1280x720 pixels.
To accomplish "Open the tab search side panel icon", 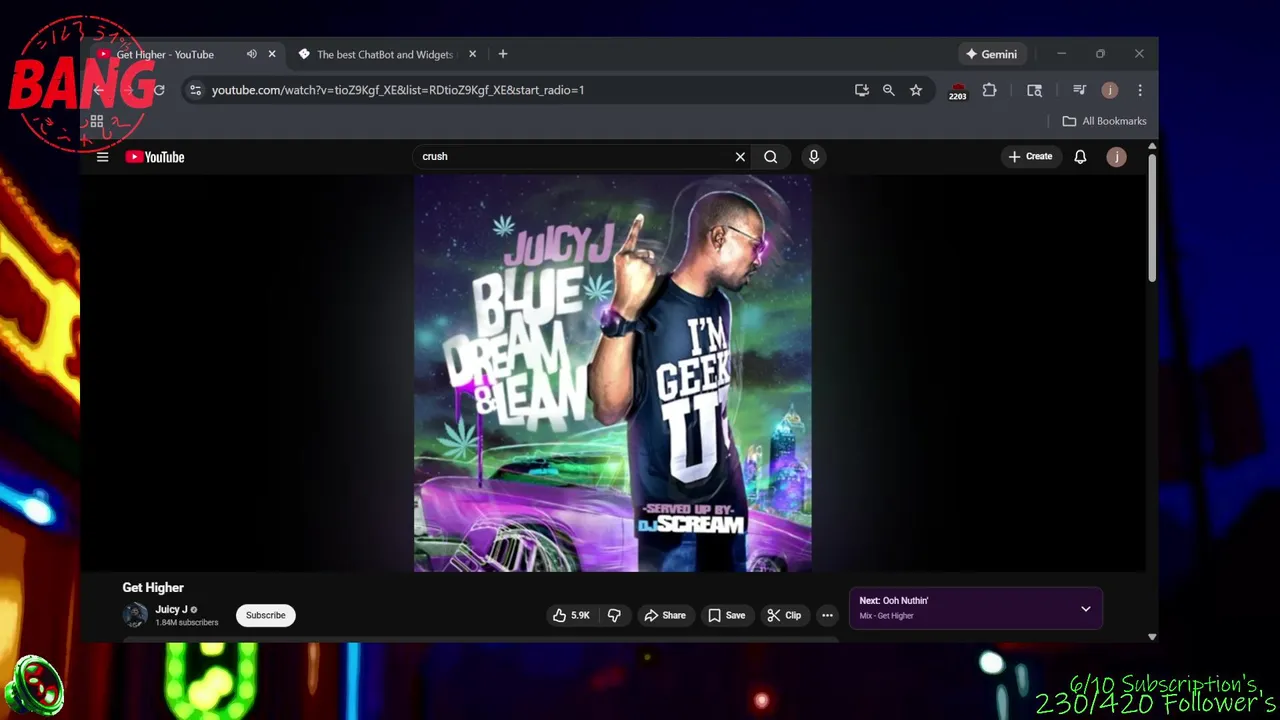I will [x=1035, y=90].
